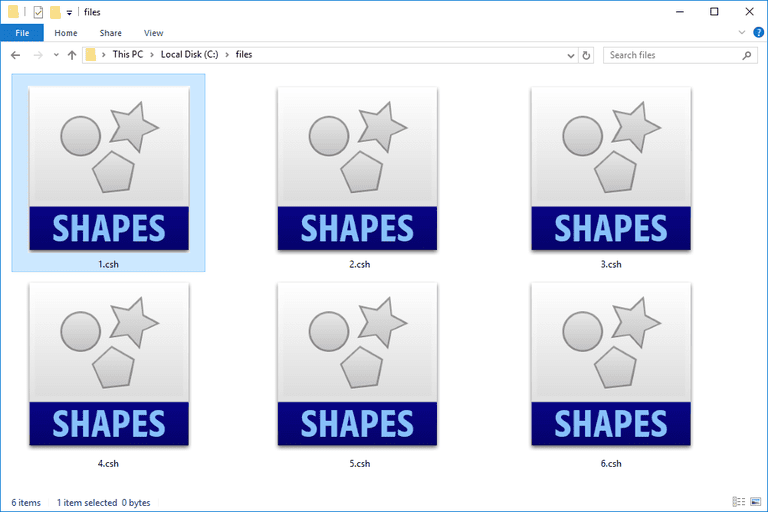Open the Customize Quick Access Toolbar dropdown
The image size is (768, 512).
click(x=69, y=13)
